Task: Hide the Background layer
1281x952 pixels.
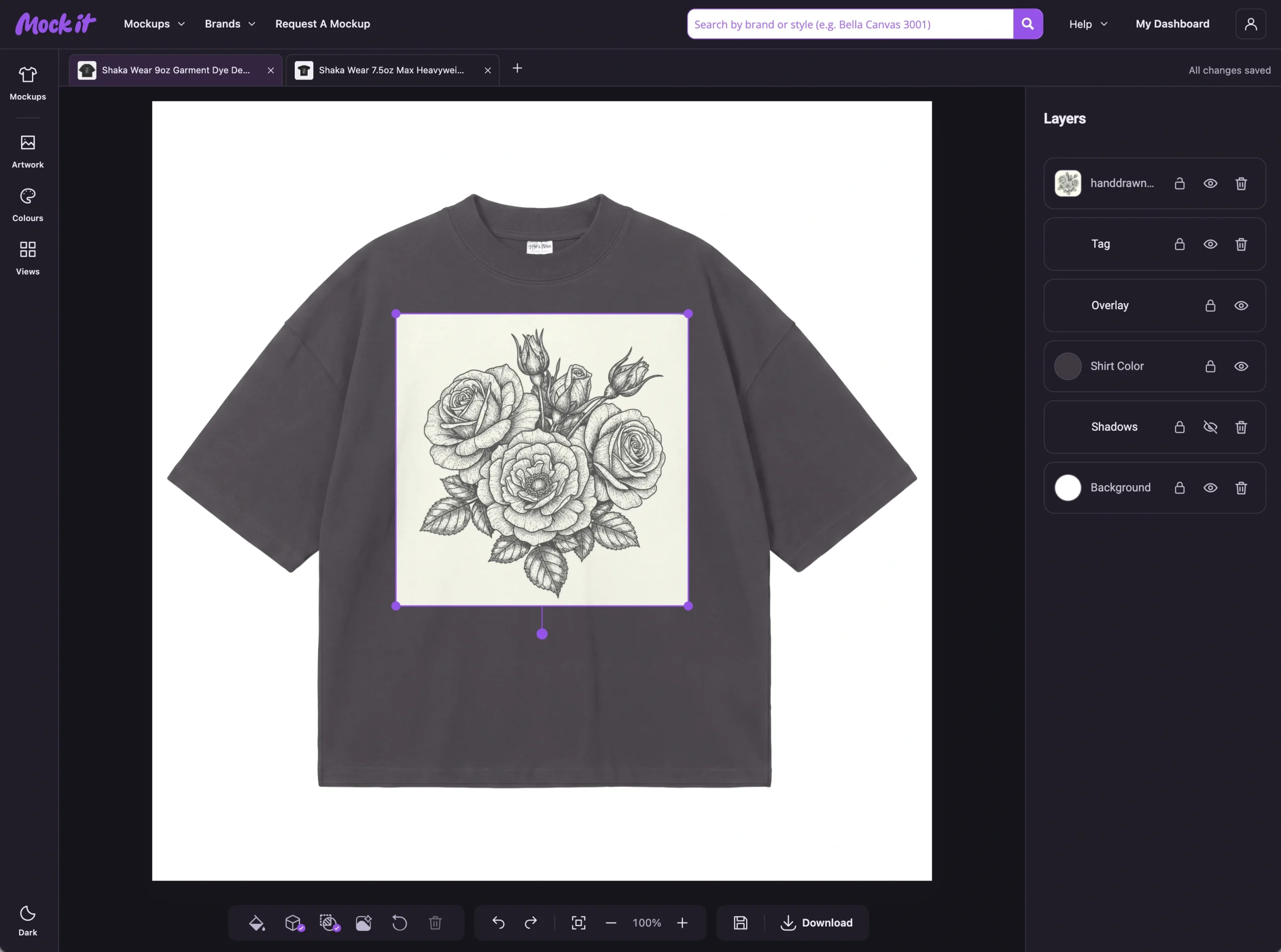Action: [1210, 488]
